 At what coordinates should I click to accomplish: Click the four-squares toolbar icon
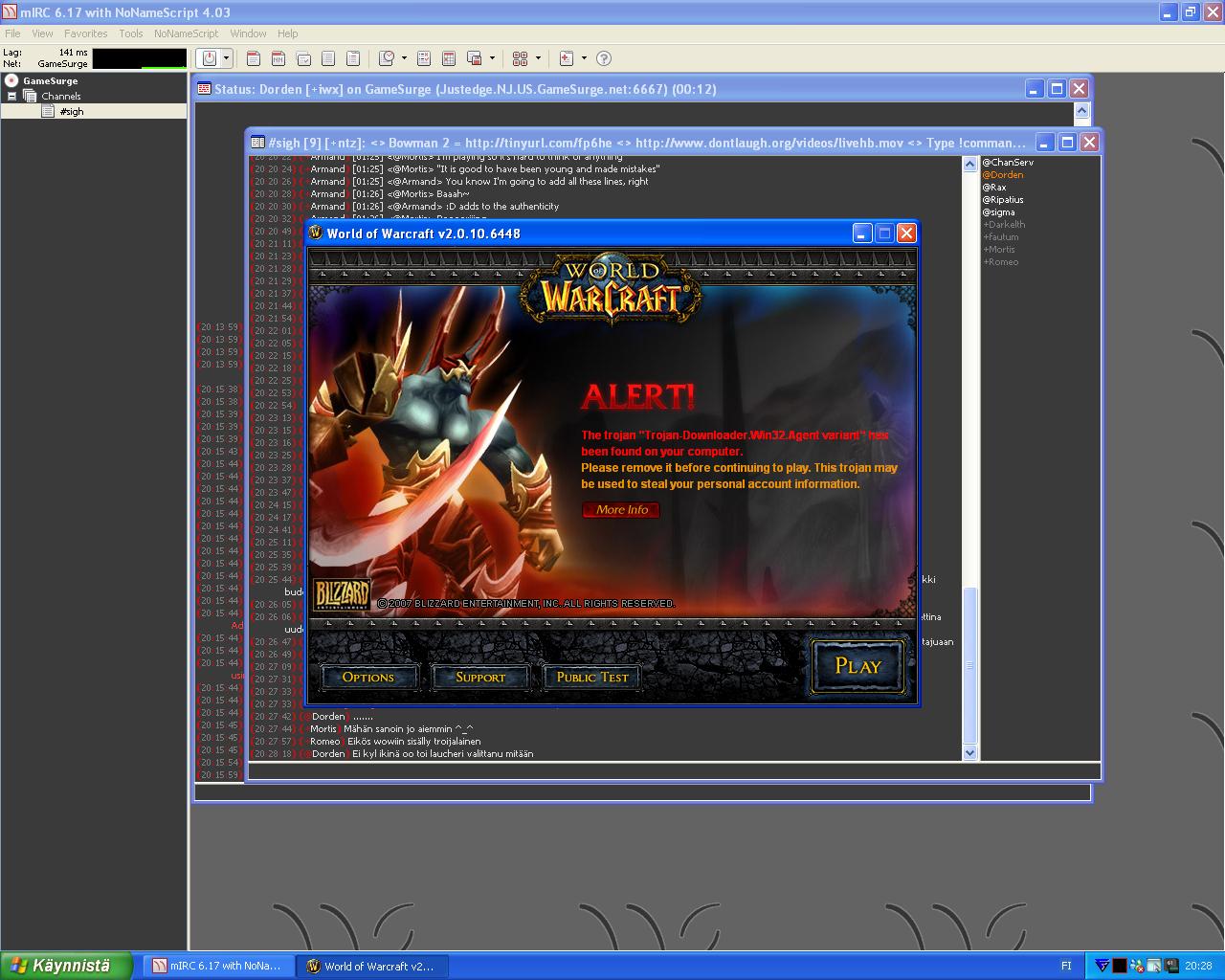click(521, 58)
